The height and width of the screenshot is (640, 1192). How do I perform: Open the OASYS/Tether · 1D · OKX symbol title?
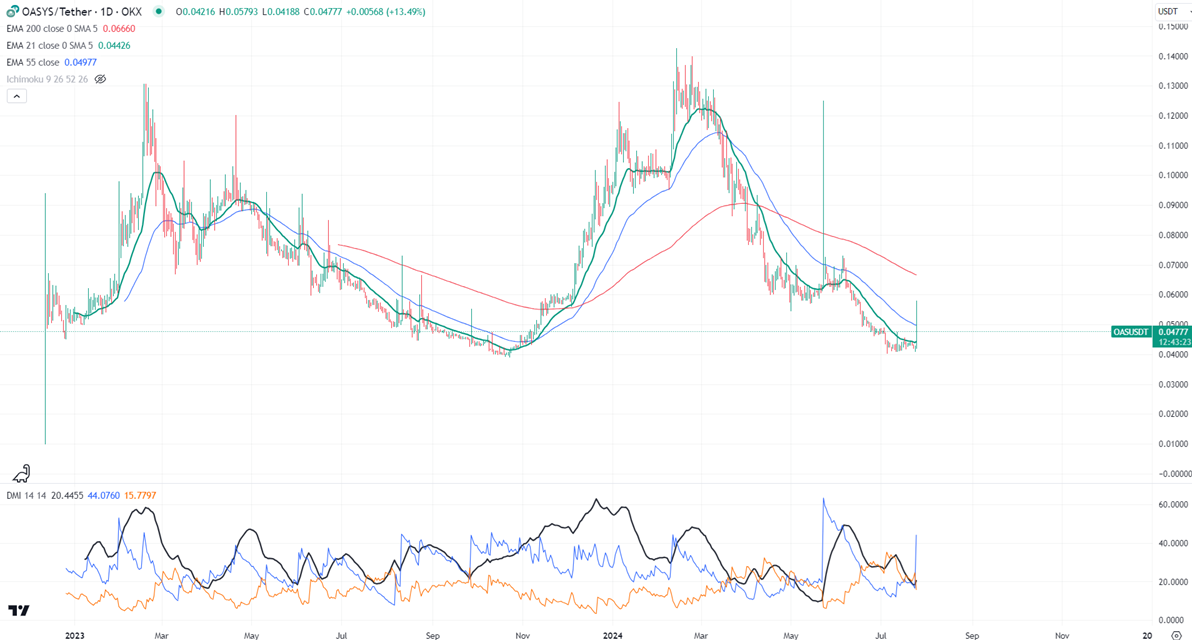tap(81, 11)
